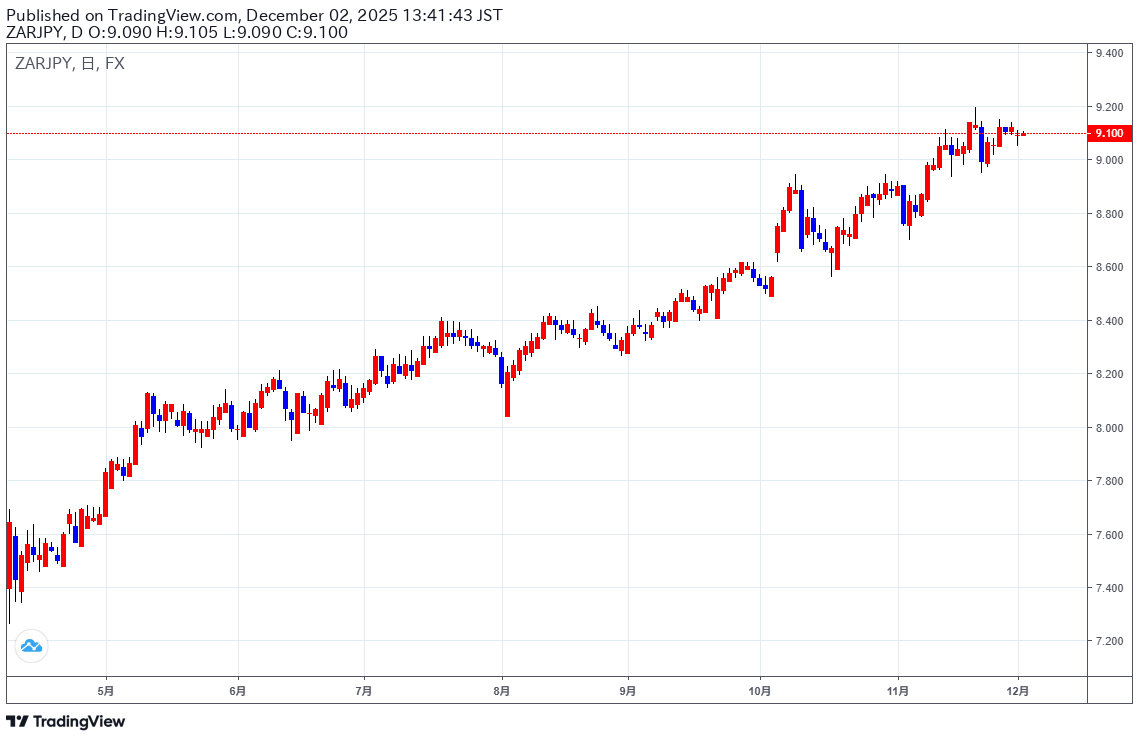
Task: Click the long red candle in early August
Action: tap(508, 395)
